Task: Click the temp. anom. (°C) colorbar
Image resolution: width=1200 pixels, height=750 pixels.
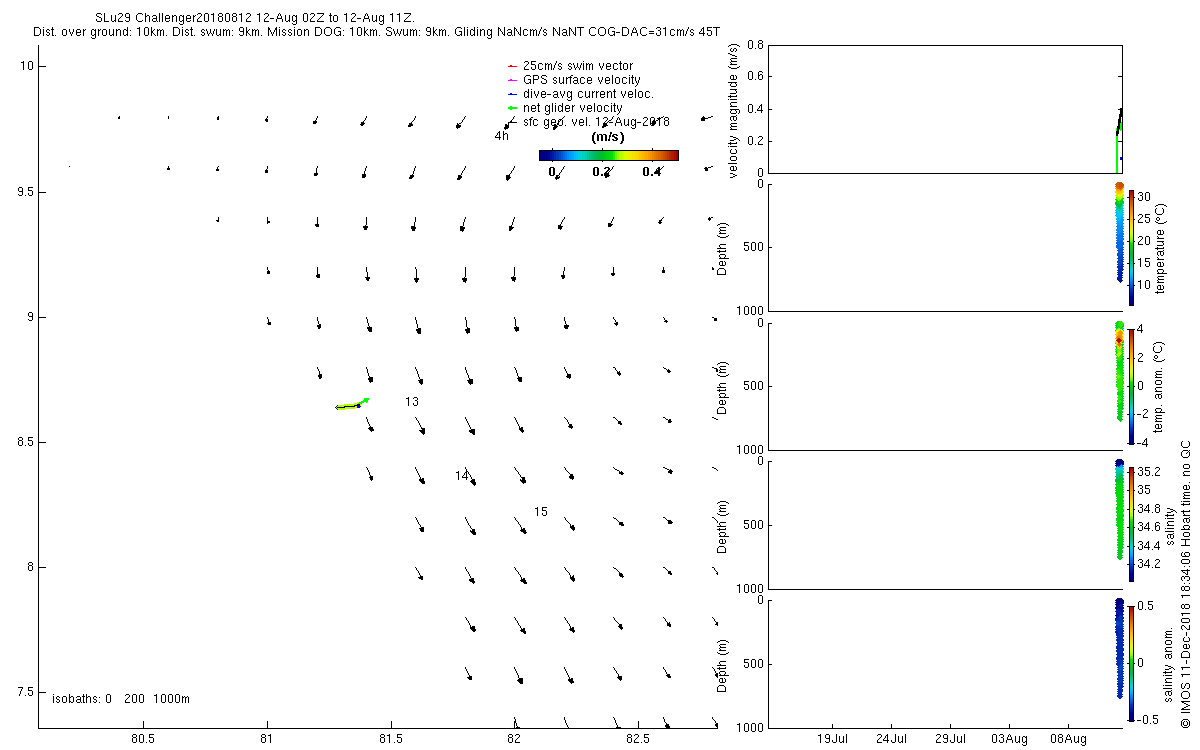Action: 1131,385
